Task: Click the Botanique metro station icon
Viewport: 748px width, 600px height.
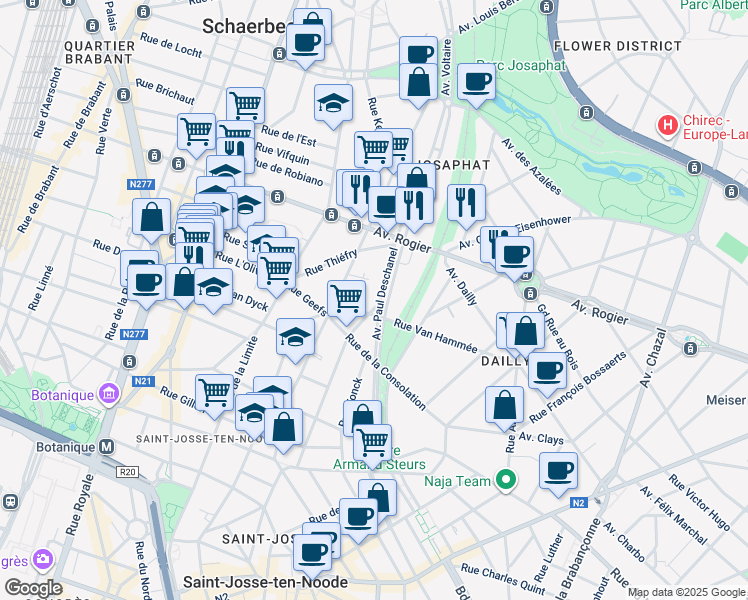Action: pyautogui.click(x=106, y=447)
